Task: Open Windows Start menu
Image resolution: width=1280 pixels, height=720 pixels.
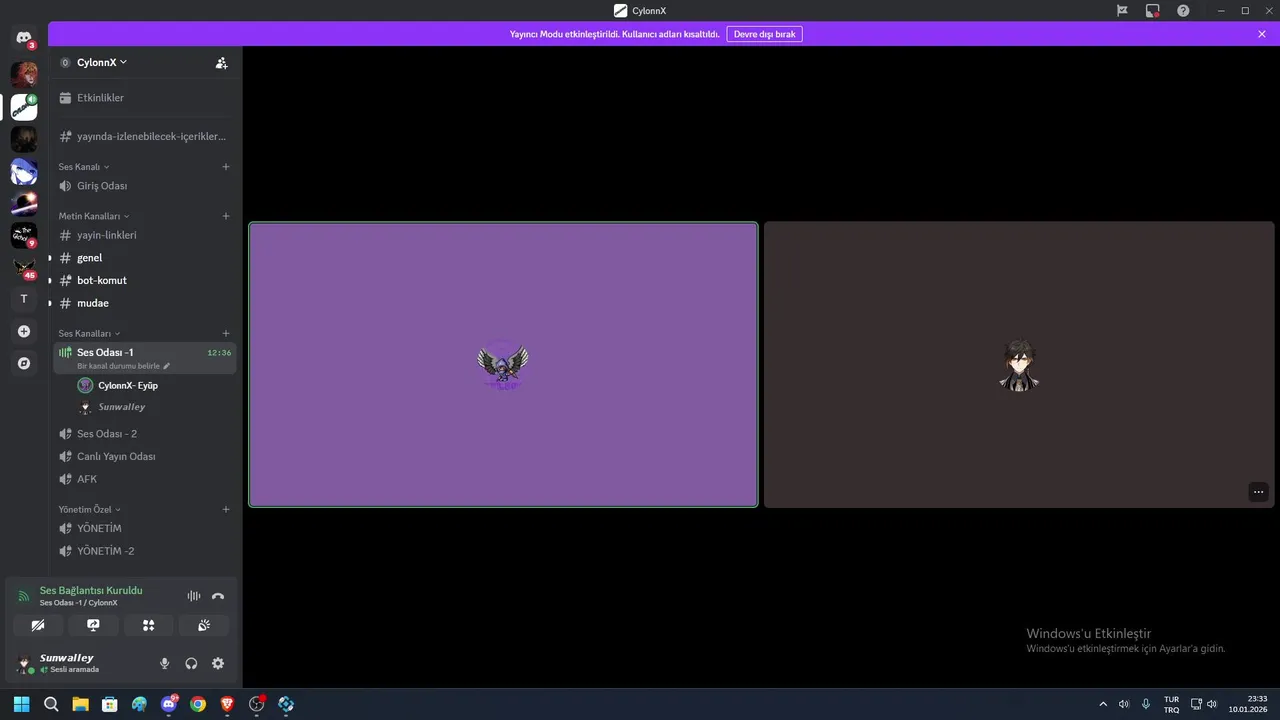Action: point(22,704)
